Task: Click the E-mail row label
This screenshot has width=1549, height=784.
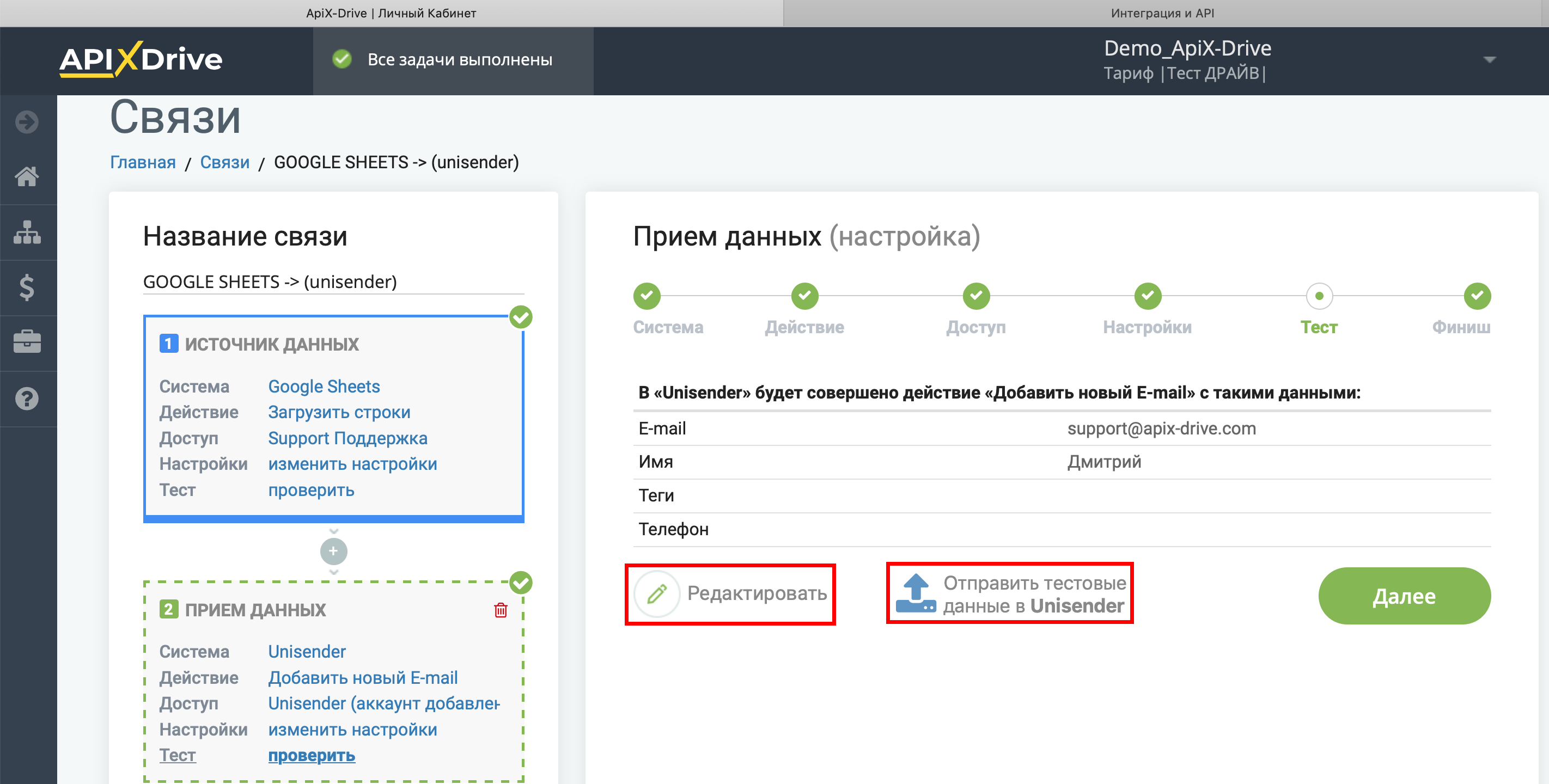Action: pyautogui.click(x=662, y=428)
